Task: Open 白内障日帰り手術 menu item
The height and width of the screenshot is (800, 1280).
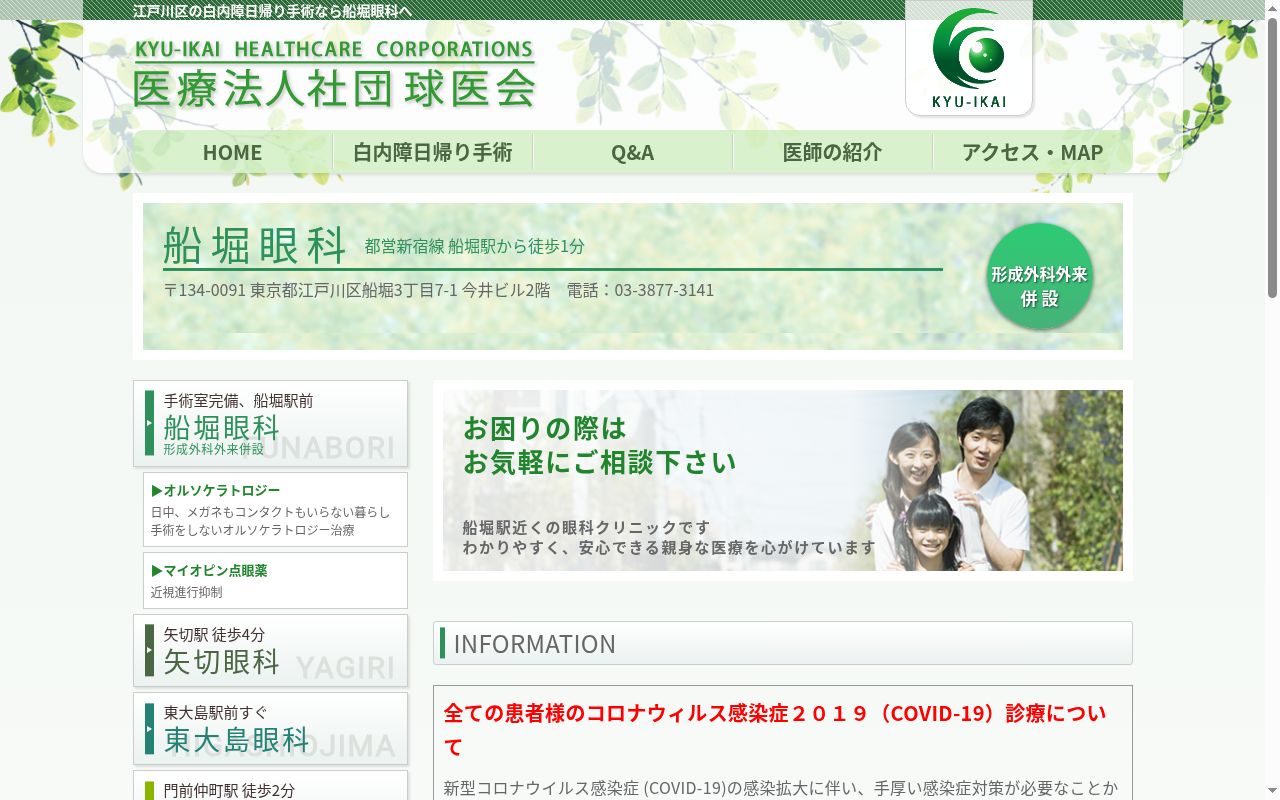Action: click(432, 152)
